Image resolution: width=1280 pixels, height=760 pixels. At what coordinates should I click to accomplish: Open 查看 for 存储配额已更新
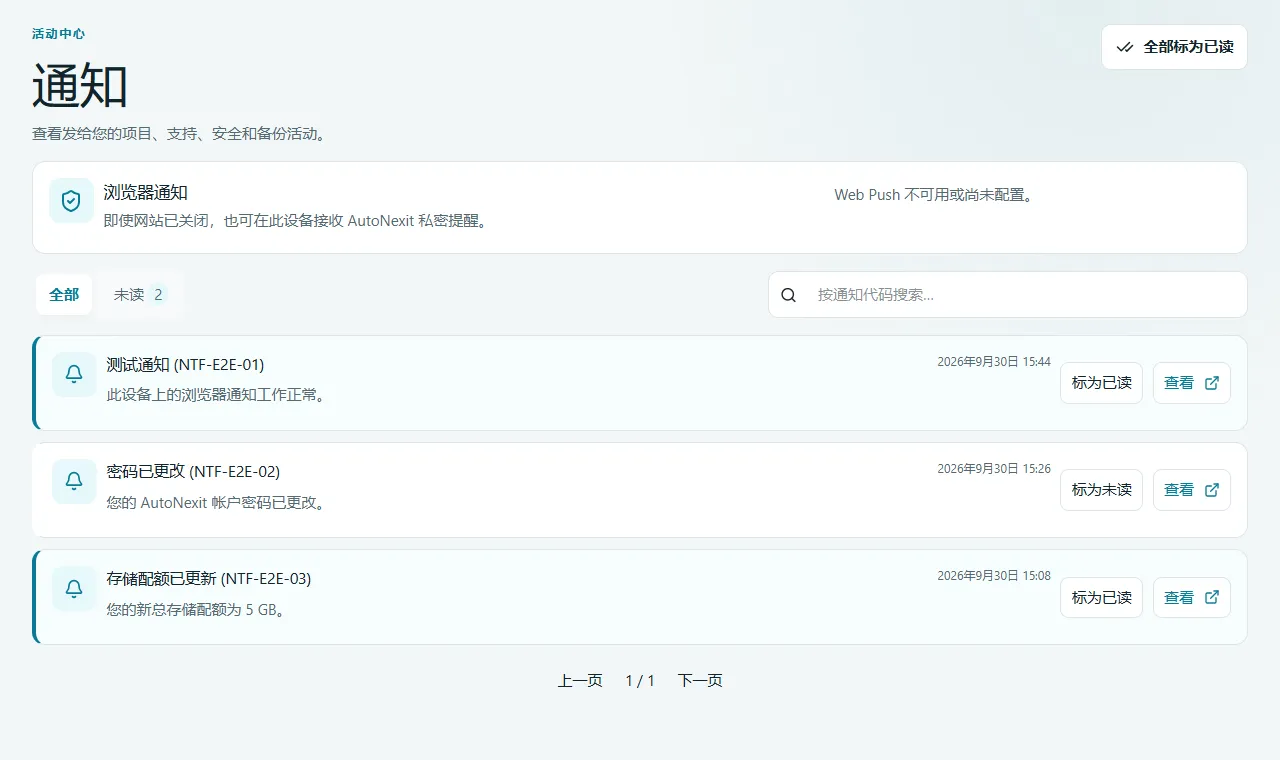click(1192, 597)
